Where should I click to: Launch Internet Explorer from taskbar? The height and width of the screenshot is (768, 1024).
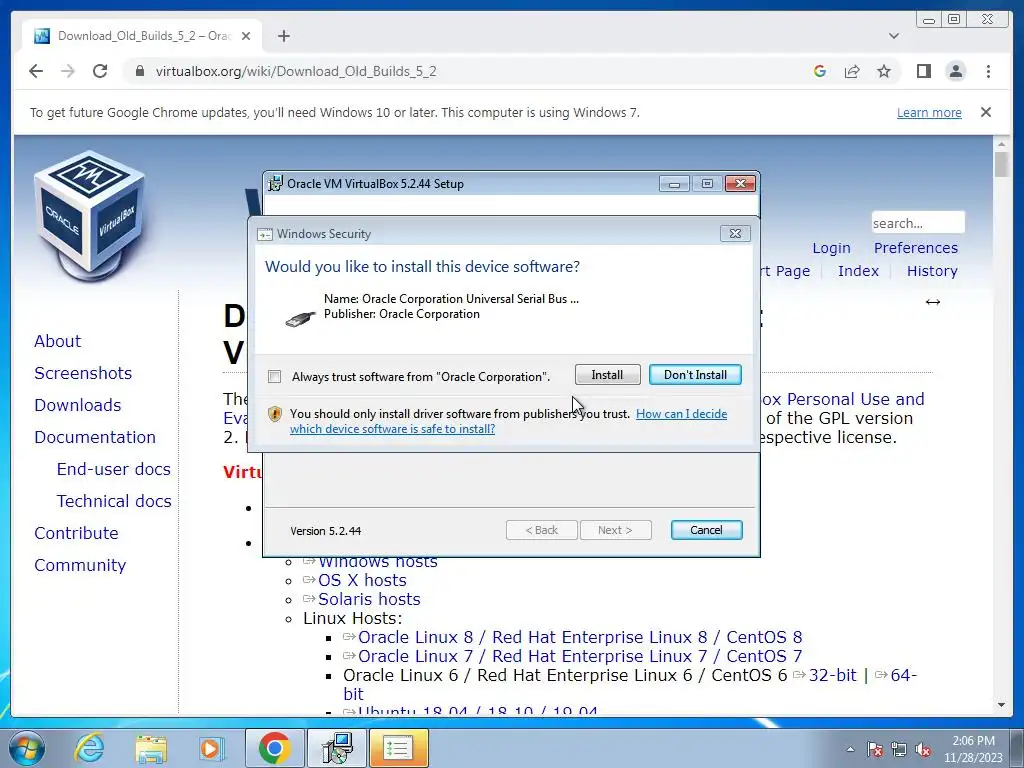point(89,748)
